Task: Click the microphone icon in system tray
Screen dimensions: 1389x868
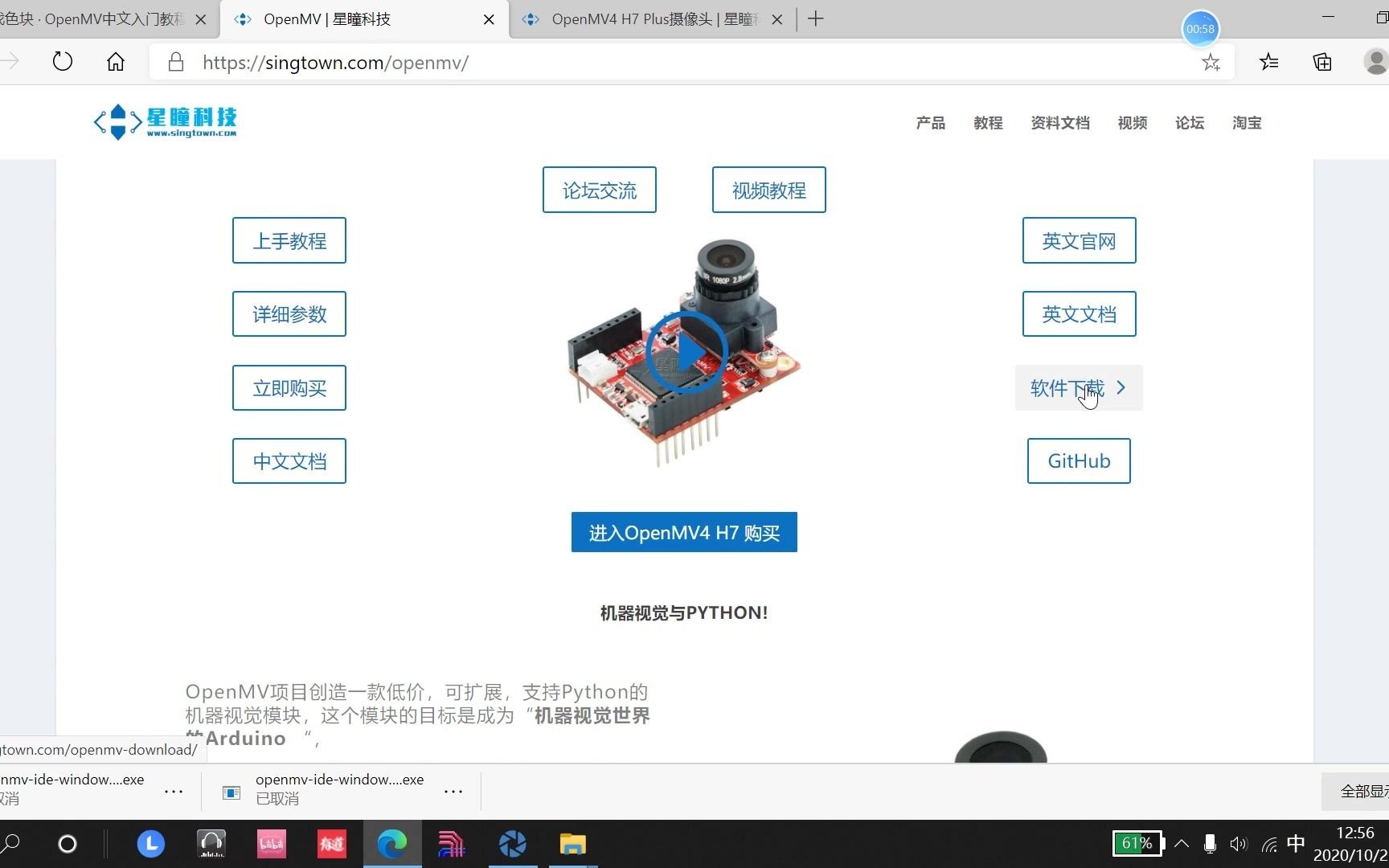Action: pyautogui.click(x=1210, y=844)
